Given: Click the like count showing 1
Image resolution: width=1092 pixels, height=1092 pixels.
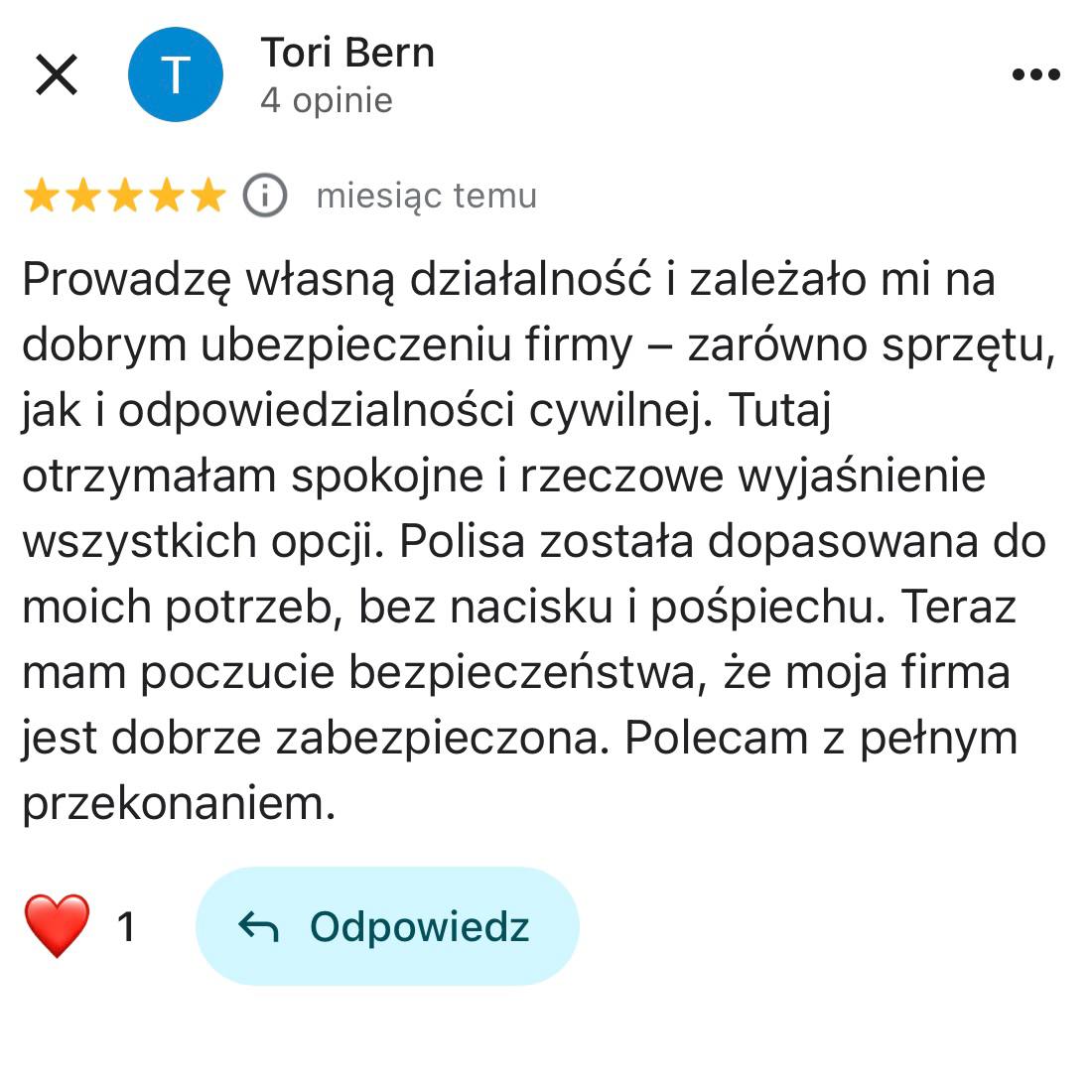Looking at the screenshot, I should pyautogui.click(x=127, y=925).
